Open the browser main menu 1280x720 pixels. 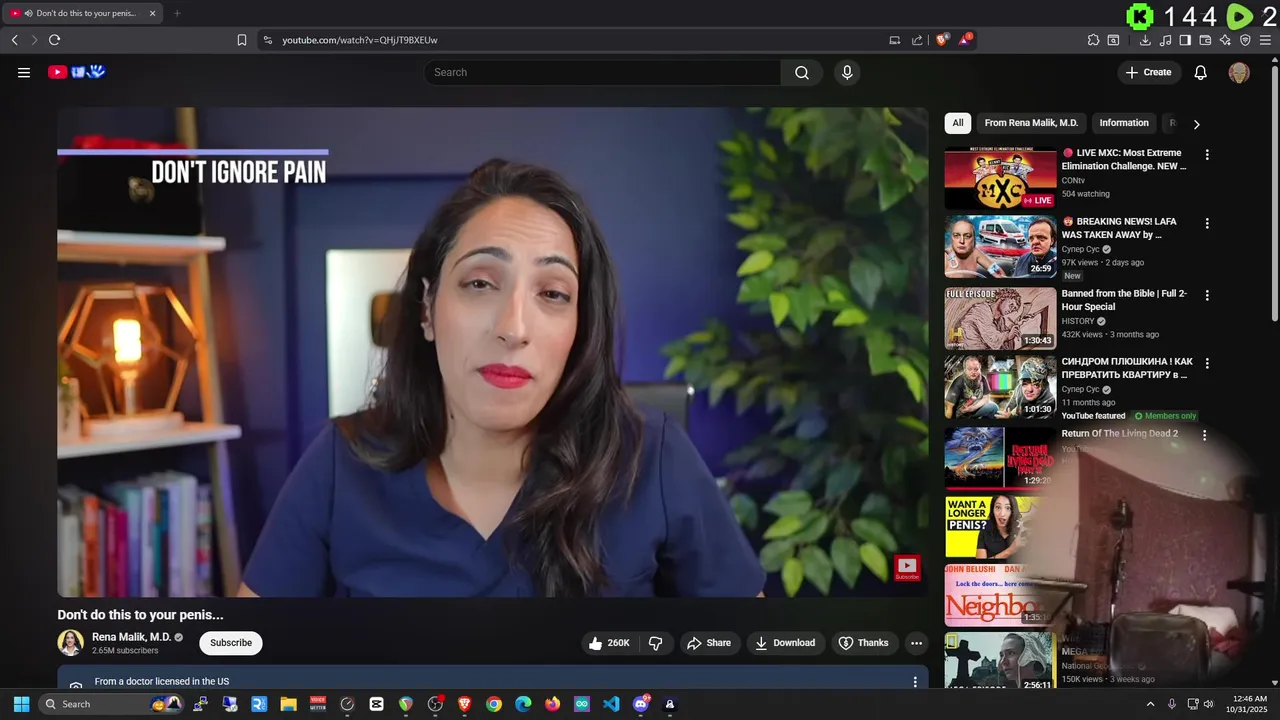(x=1265, y=40)
